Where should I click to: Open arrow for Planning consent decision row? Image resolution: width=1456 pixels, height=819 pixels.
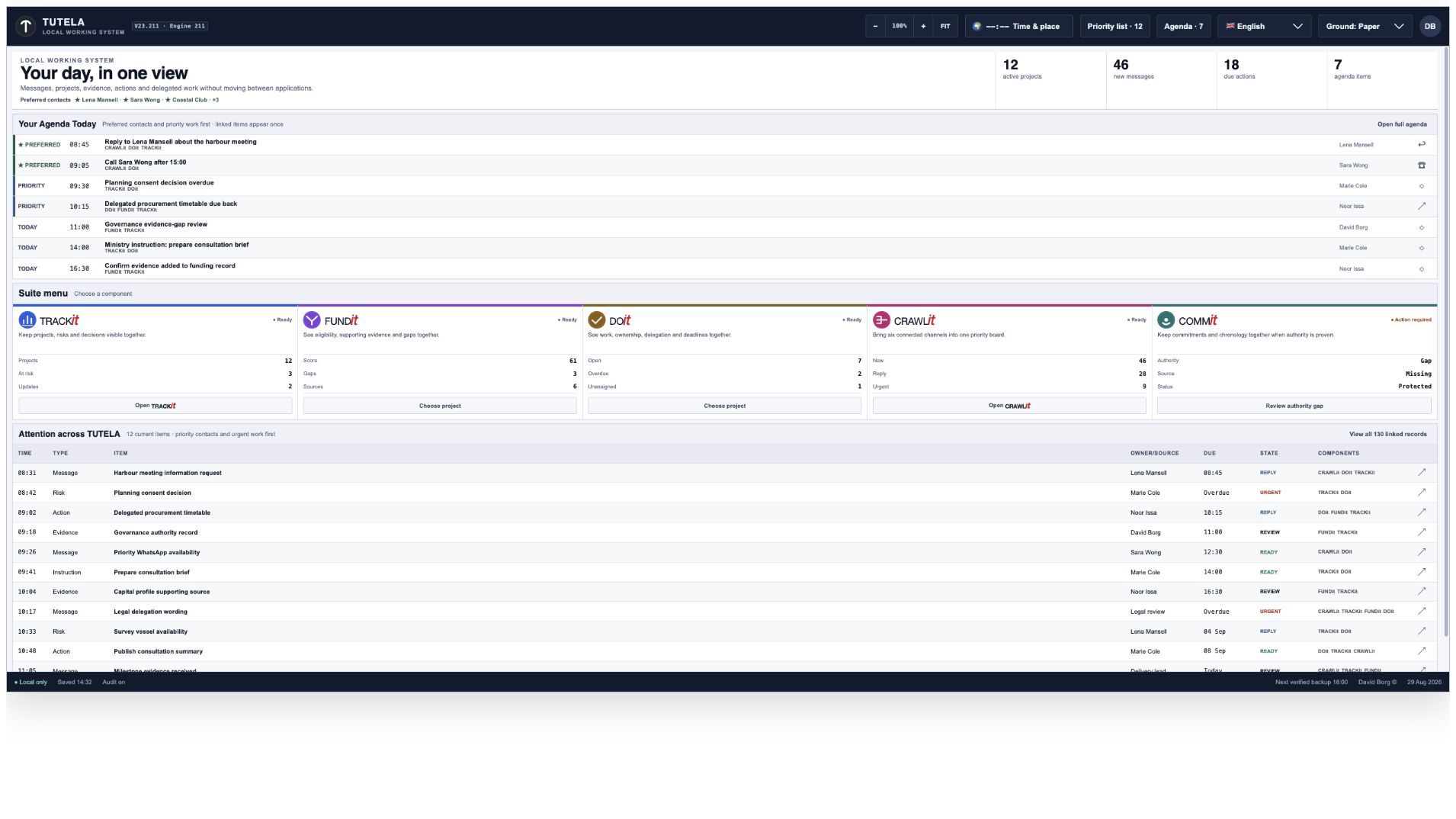tap(1421, 493)
